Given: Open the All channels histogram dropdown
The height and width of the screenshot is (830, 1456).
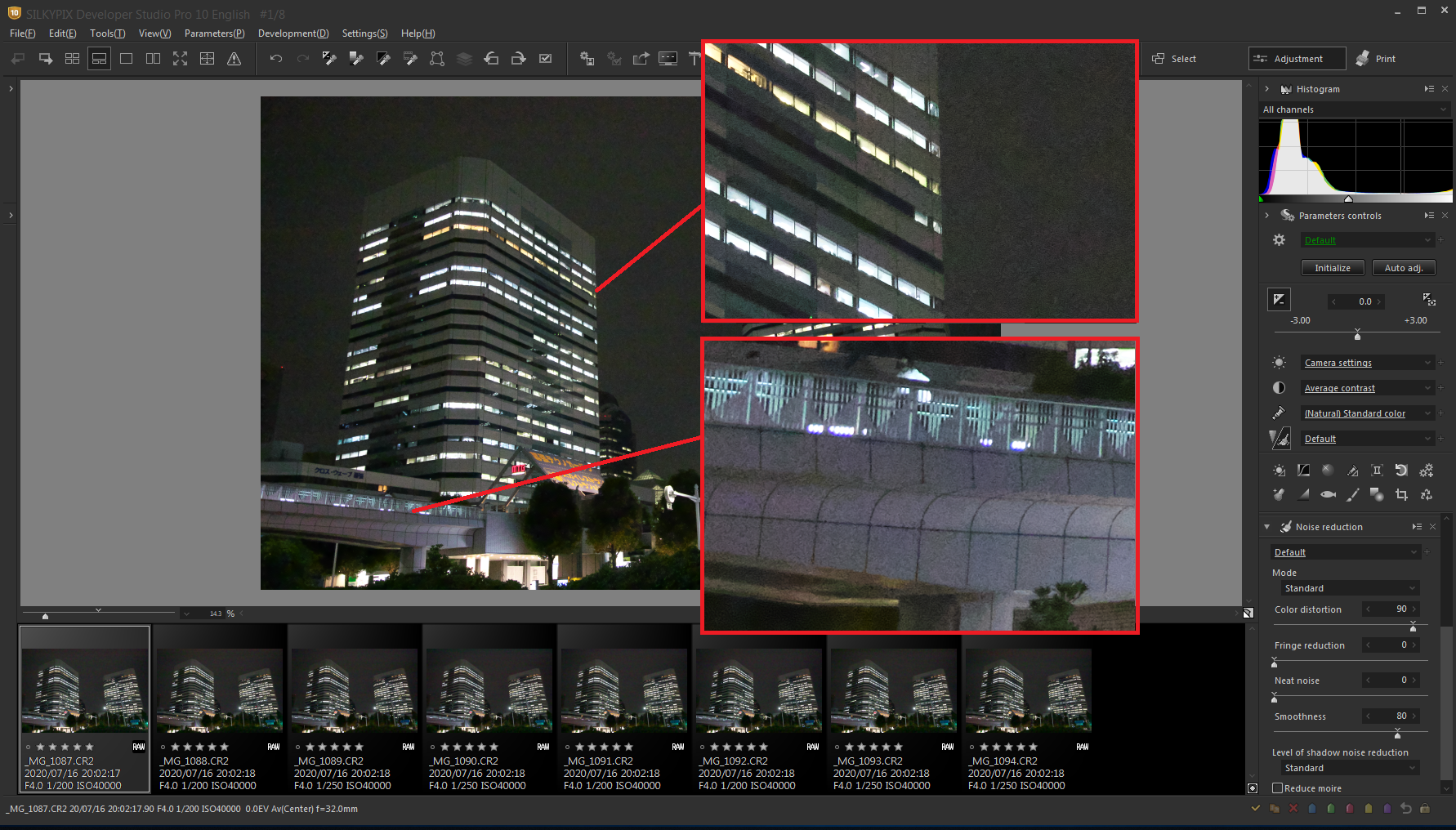Looking at the screenshot, I should click(x=1355, y=109).
